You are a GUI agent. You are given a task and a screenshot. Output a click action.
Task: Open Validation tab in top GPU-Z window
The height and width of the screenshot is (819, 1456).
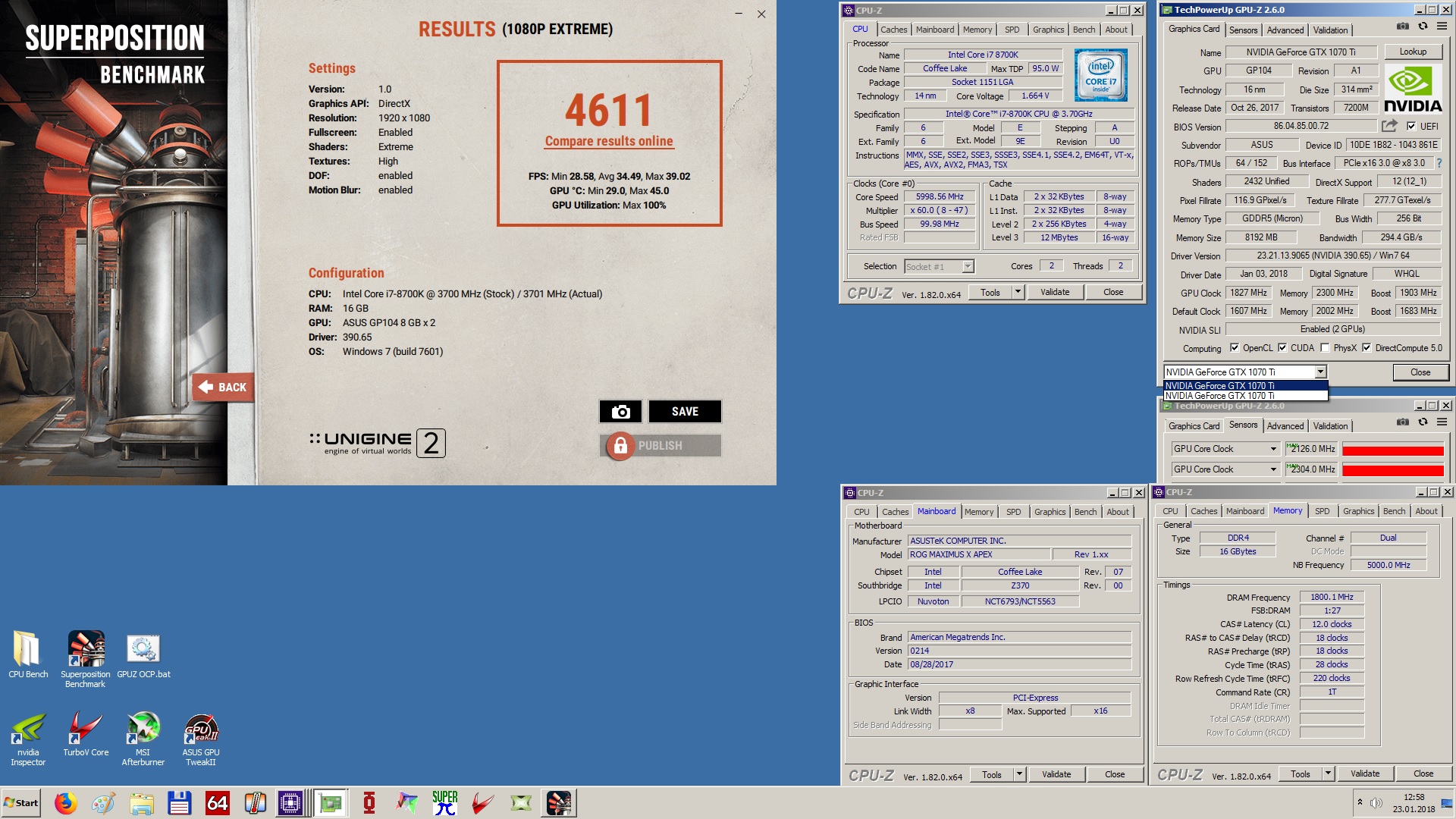click(1331, 30)
